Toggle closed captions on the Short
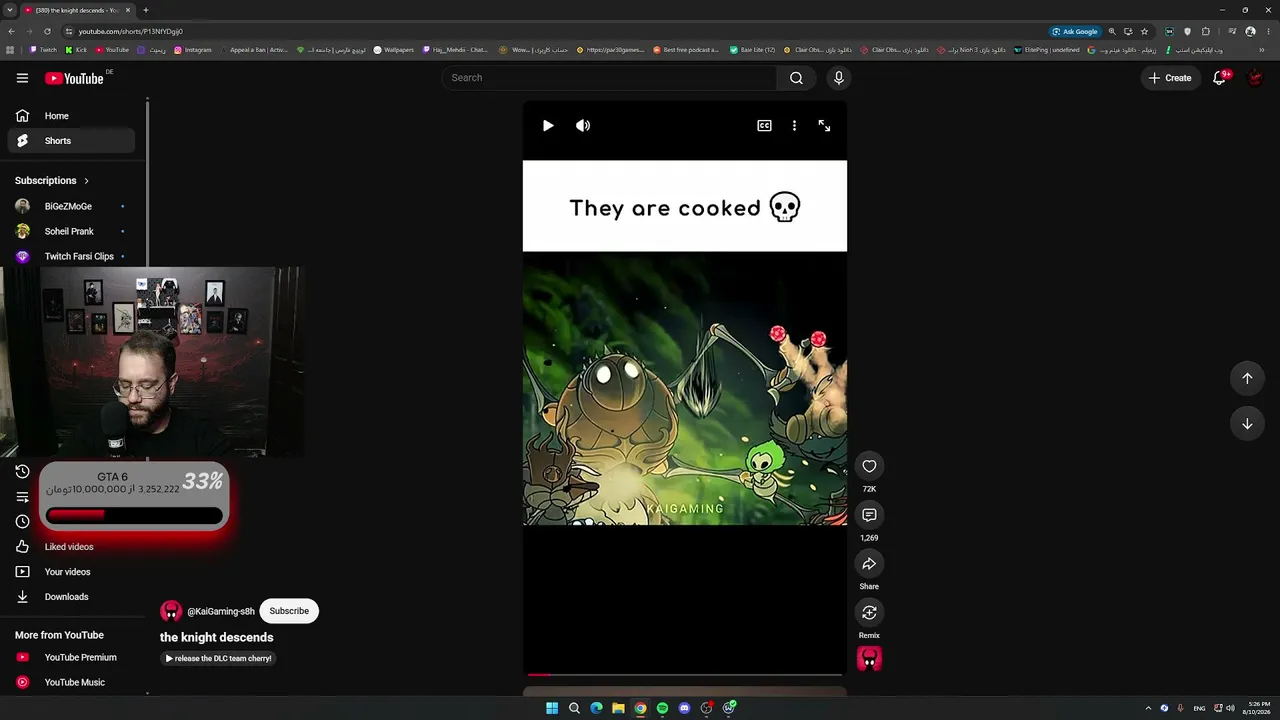Image resolution: width=1280 pixels, height=720 pixels. (764, 126)
